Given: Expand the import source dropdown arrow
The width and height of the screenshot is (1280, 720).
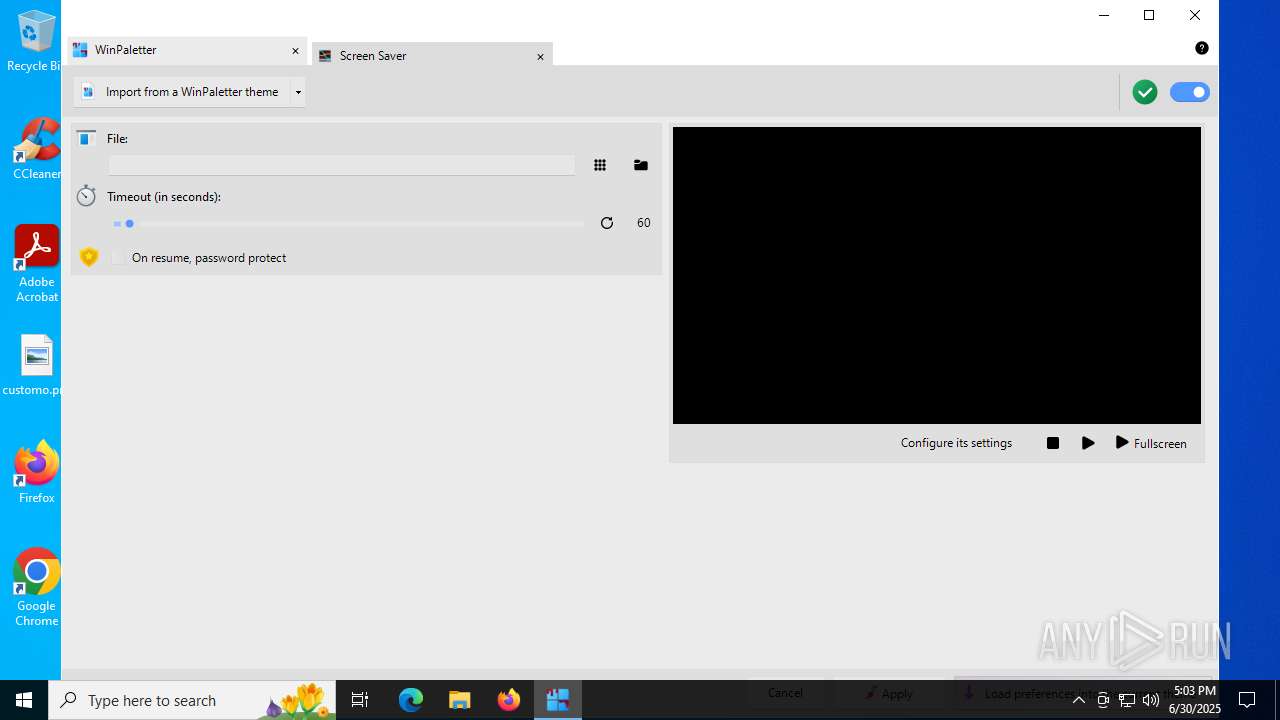Looking at the screenshot, I should click(298, 92).
